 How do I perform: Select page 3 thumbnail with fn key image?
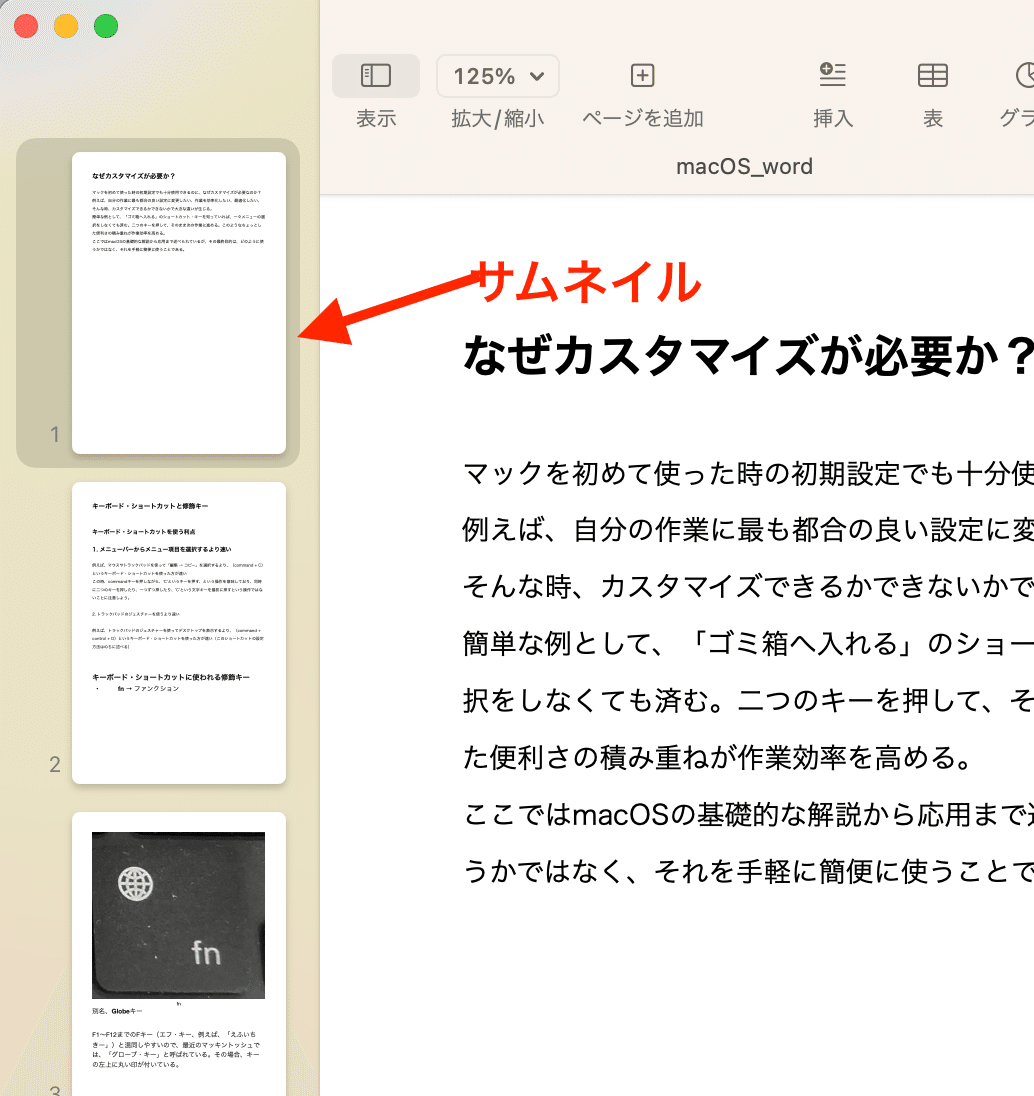[179, 954]
